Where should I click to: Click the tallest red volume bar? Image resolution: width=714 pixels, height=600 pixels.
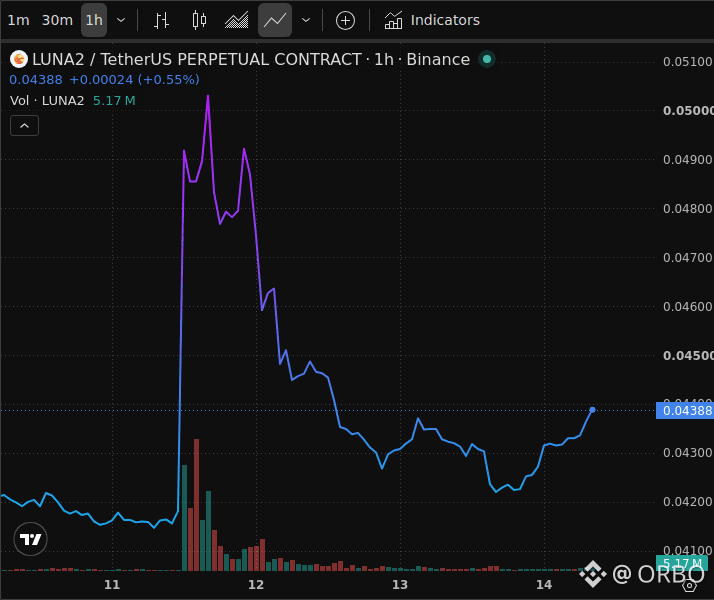coord(197,505)
